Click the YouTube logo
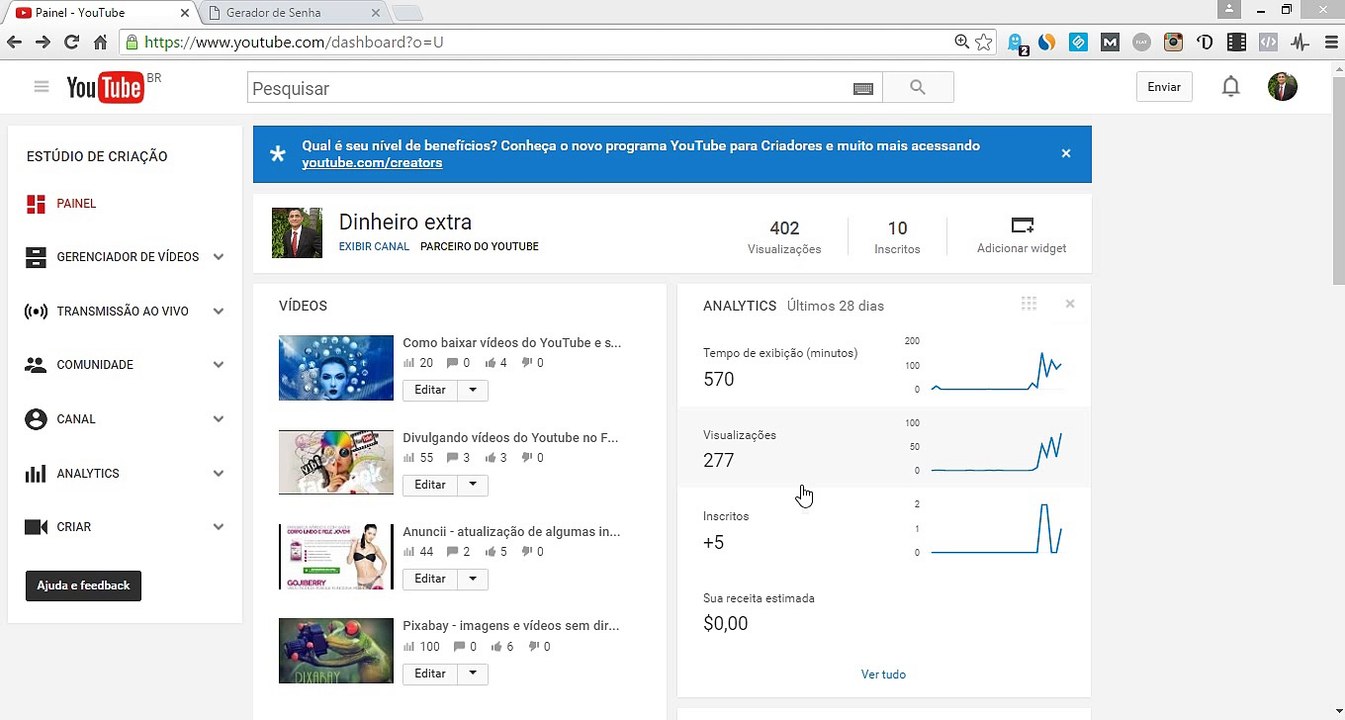 104,88
